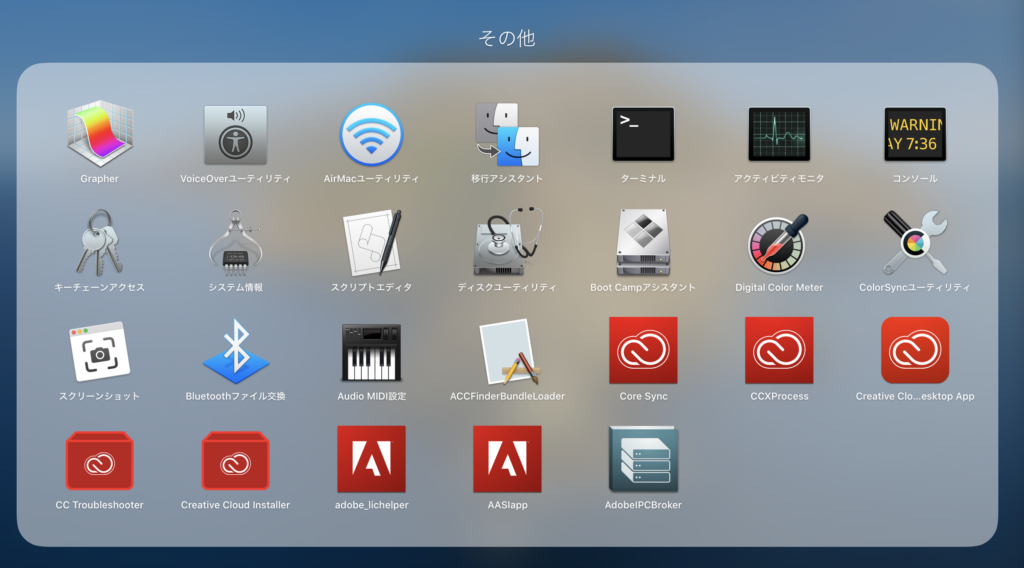Launch CC Troubleshooter
Viewport: 1024px width, 568px height.
pos(99,460)
